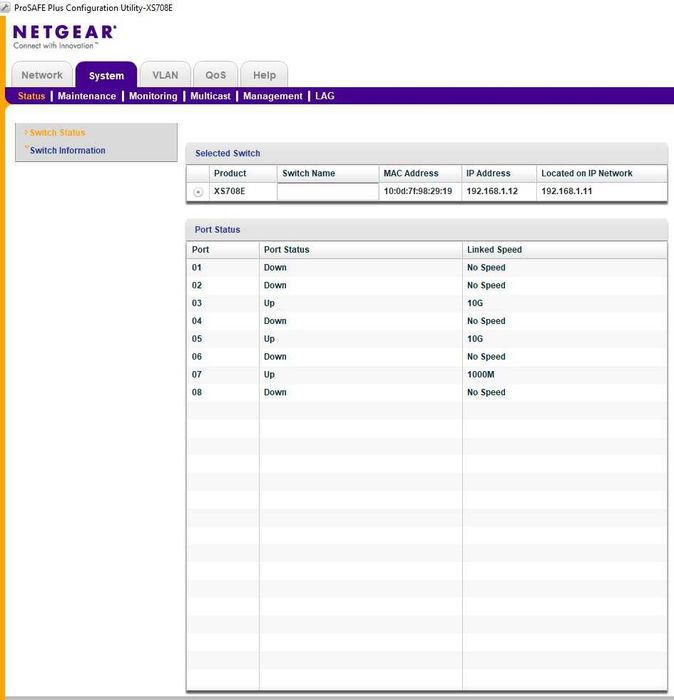Click the 10G speed for port 05

pos(475,339)
